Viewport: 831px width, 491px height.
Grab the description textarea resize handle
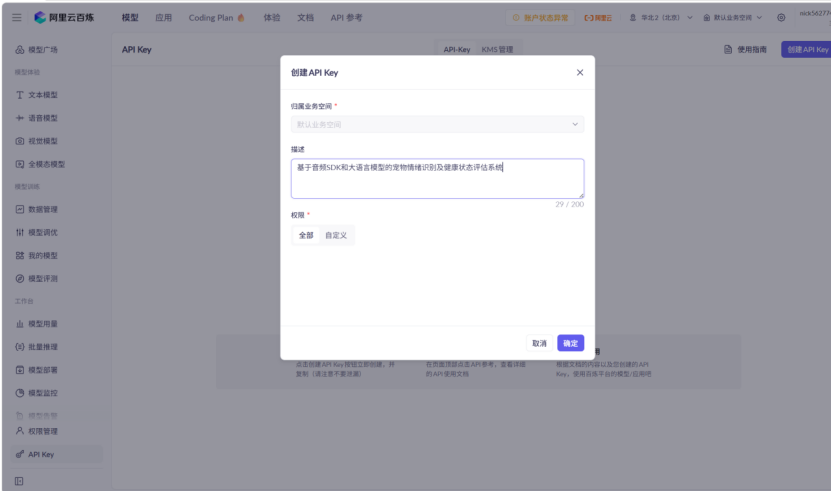click(x=581, y=196)
